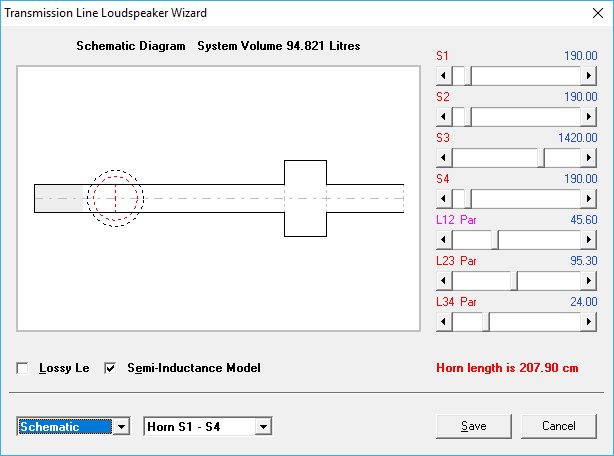614x456 pixels.
Task: Click the shaded closed-end segment of the line
Action: click(59, 198)
